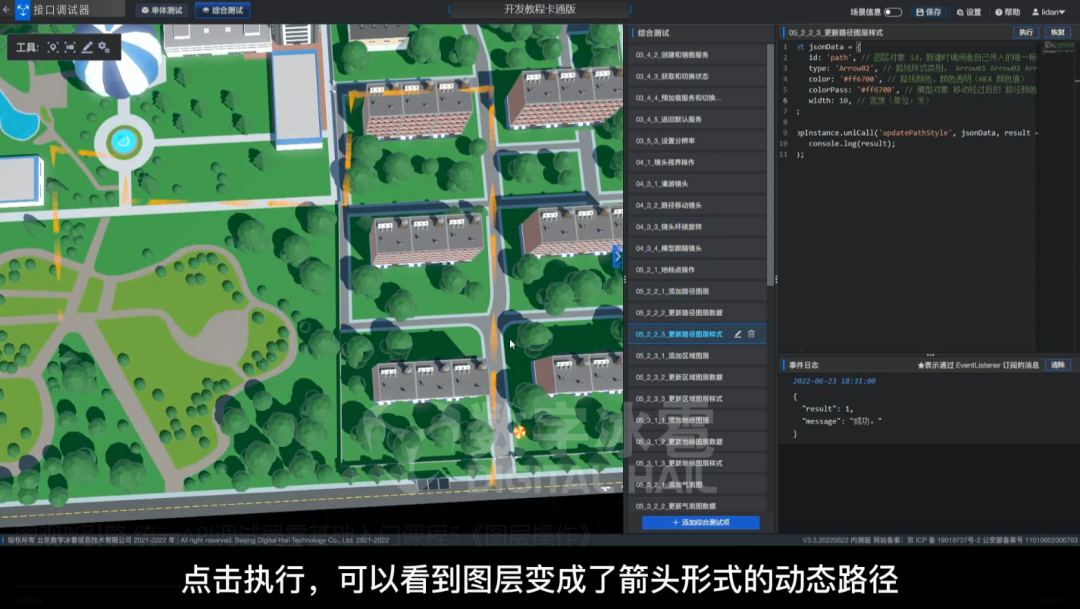Select the 03_4_3_获取和切换状态 item
The height and width of the screenshot is (609, 1080).
pos(696,76)
